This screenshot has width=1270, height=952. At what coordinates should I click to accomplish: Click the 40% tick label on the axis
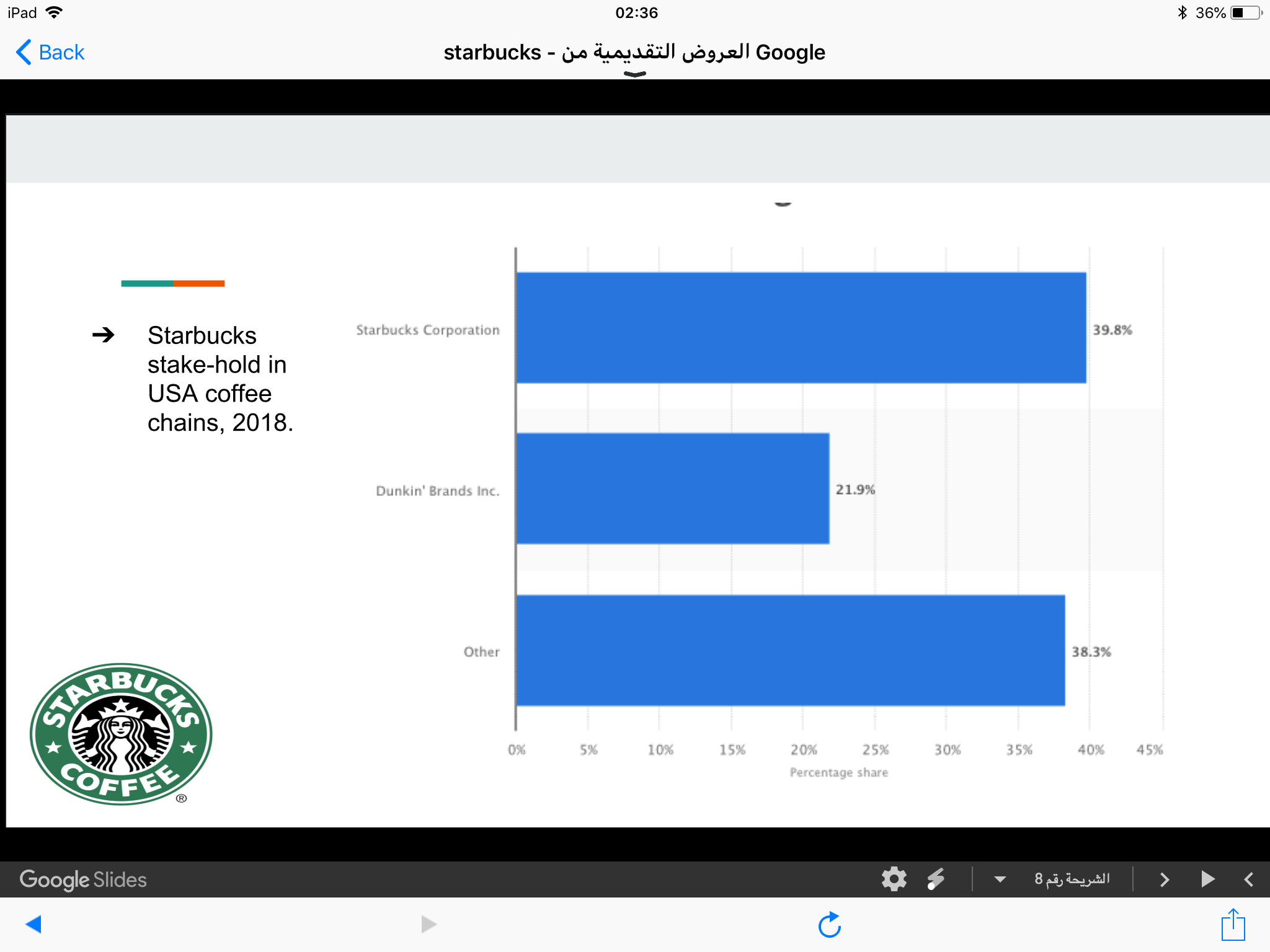[1091, 750]
